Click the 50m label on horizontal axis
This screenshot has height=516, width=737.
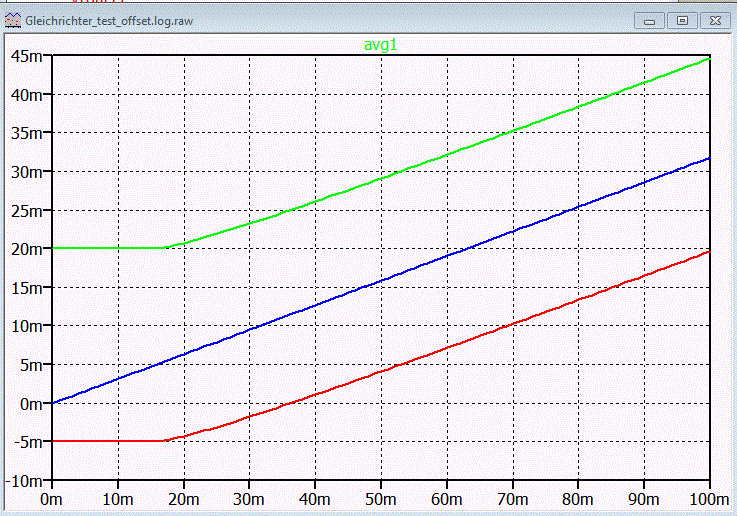click(x=381, y=499)
